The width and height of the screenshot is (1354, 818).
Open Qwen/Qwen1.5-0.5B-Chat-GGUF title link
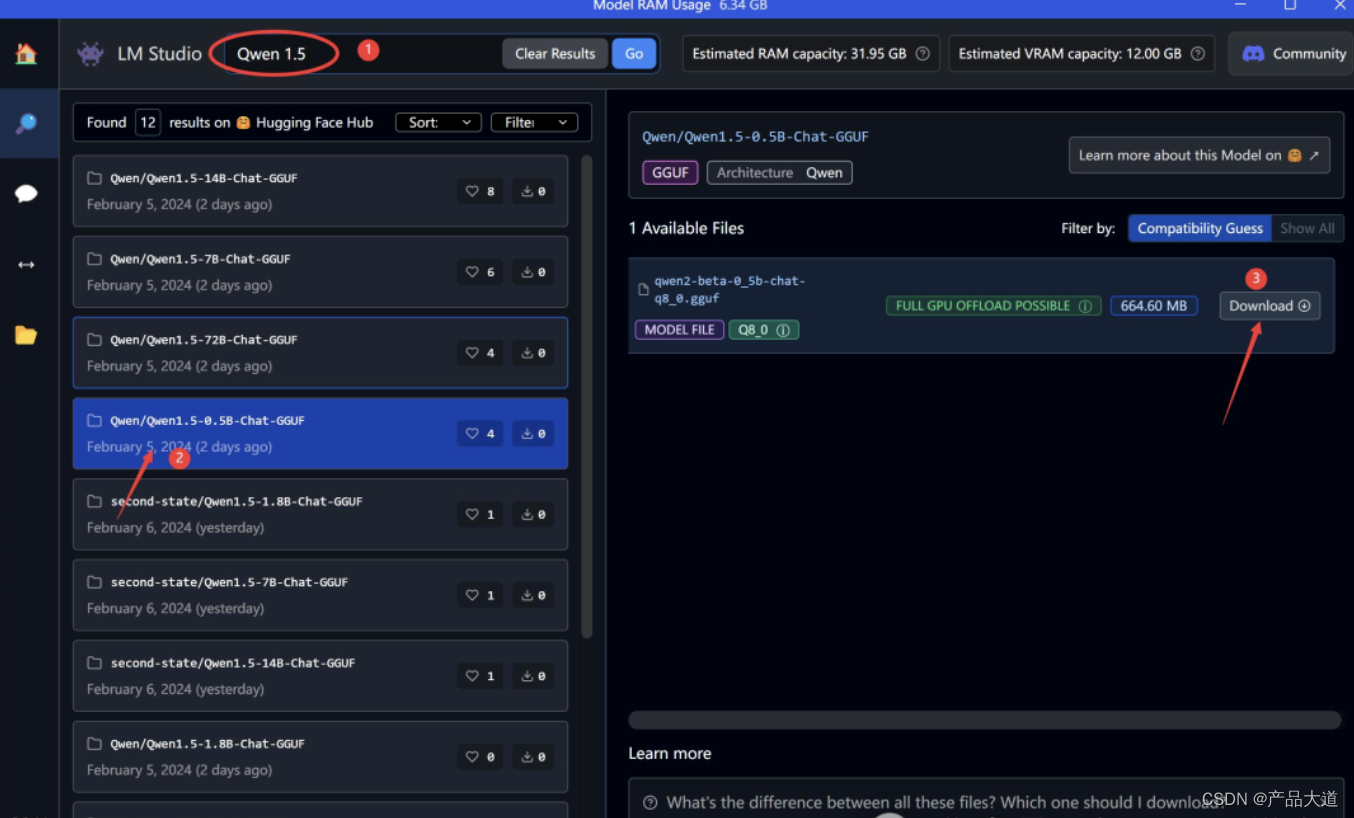coord(755,137)
